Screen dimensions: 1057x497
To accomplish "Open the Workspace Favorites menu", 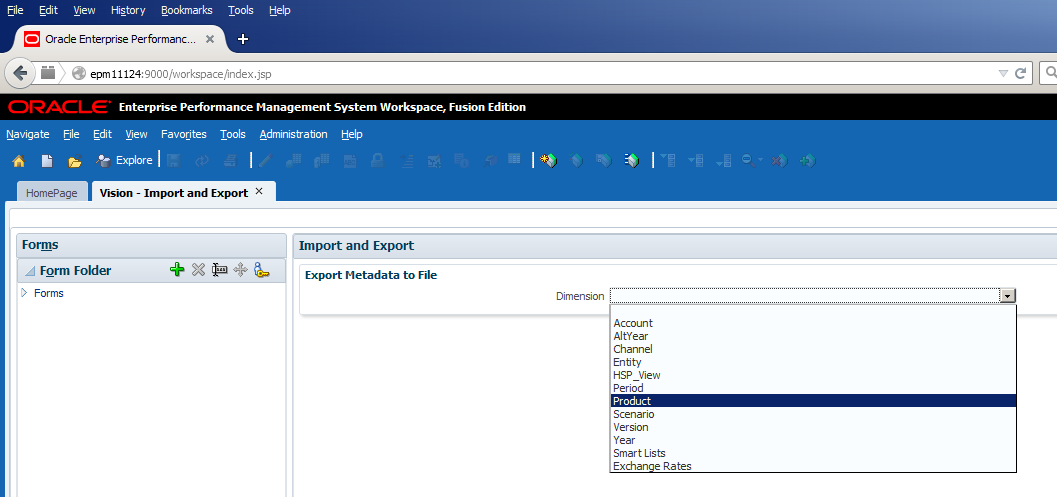I will (184, 134).
